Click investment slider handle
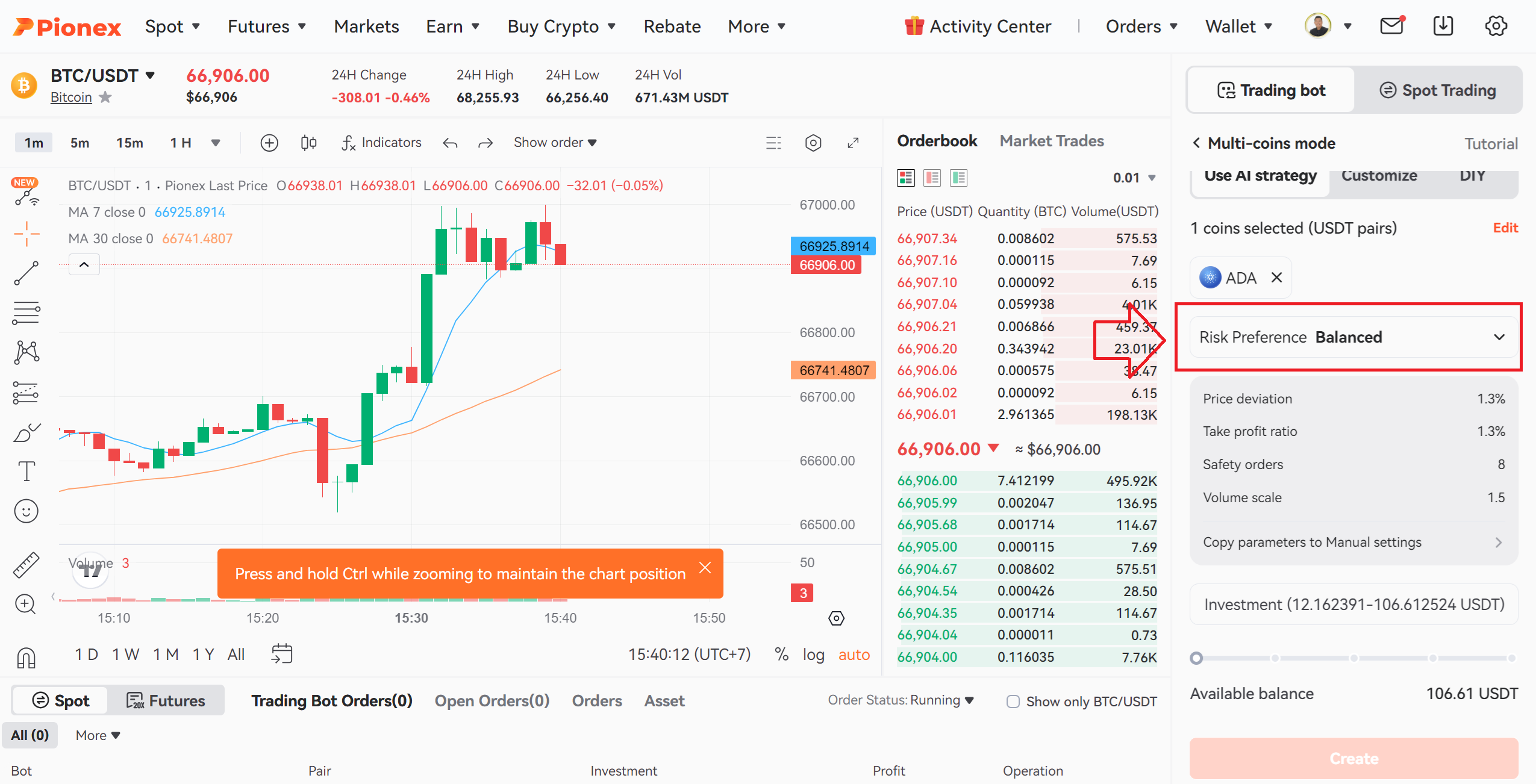Screen dimensions: 1536x784 [1197, 658]
